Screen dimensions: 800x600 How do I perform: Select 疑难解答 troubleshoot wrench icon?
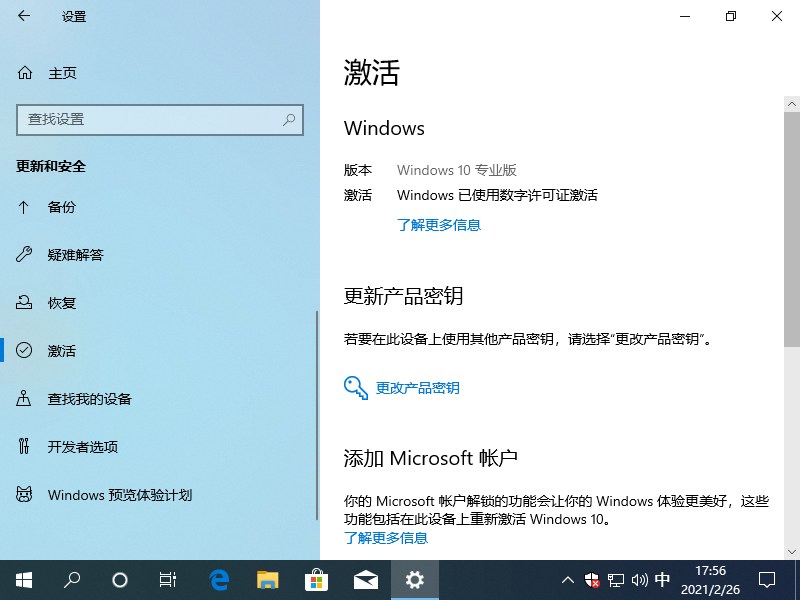point(25,255)
